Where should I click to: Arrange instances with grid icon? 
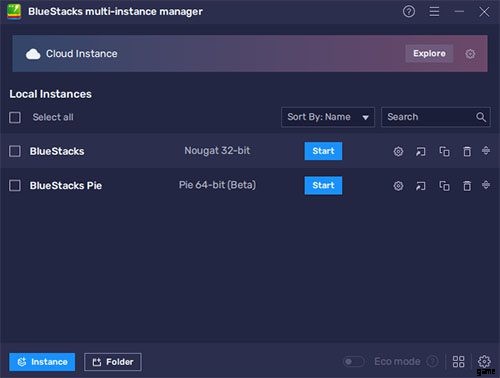(458, 362)
